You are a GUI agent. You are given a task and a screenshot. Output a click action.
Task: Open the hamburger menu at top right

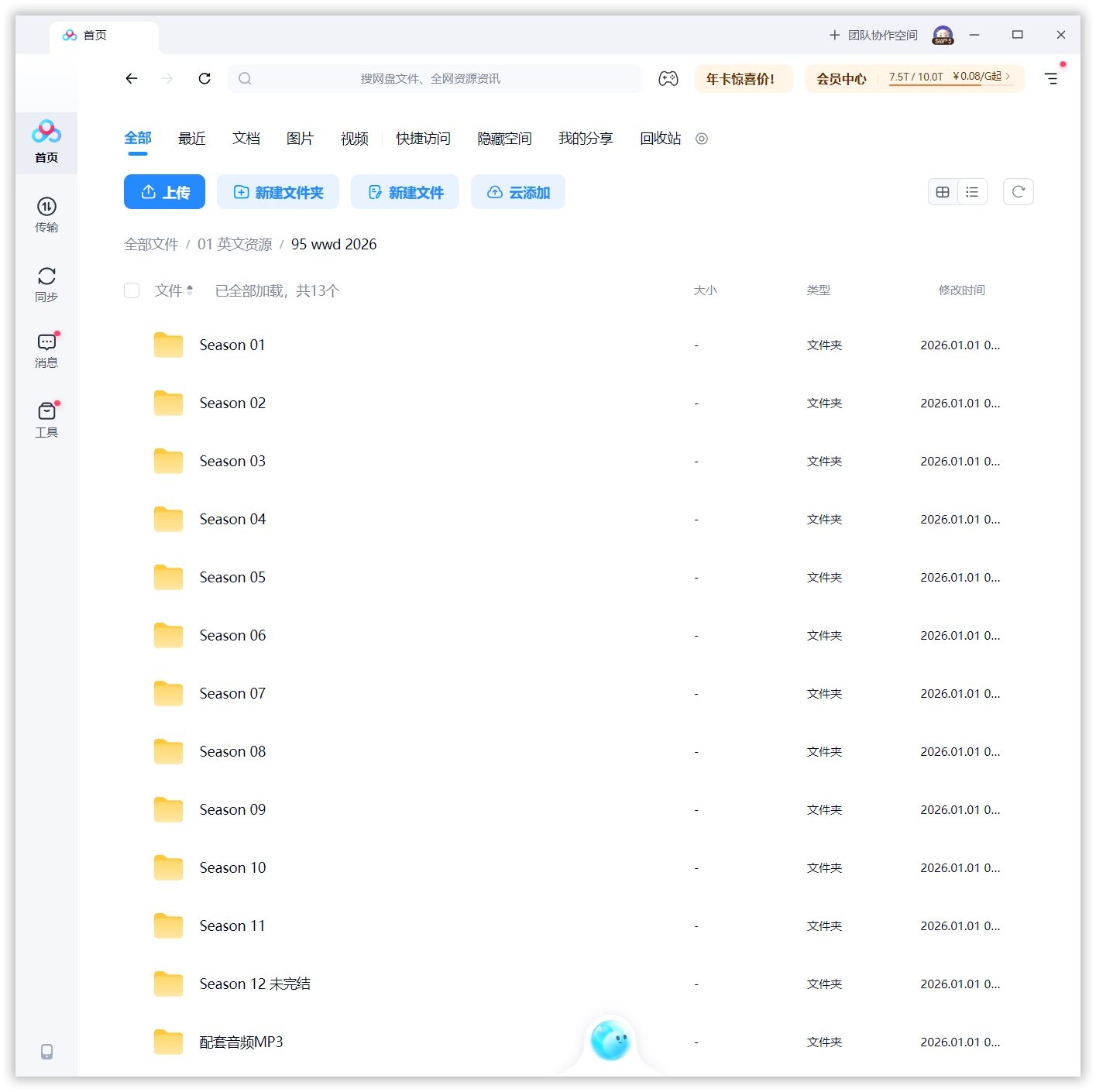1051,78
